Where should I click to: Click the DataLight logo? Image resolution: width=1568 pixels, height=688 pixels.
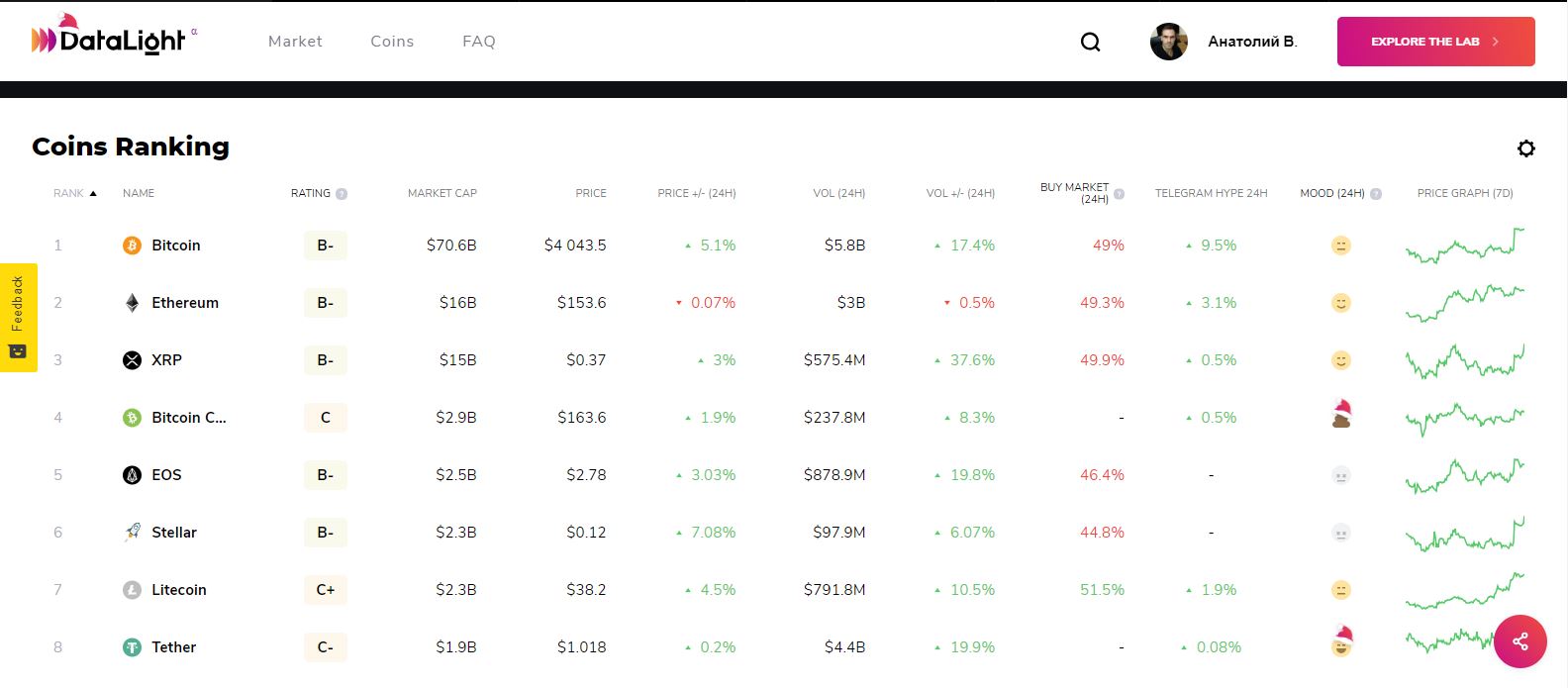[x=113, y=38]
